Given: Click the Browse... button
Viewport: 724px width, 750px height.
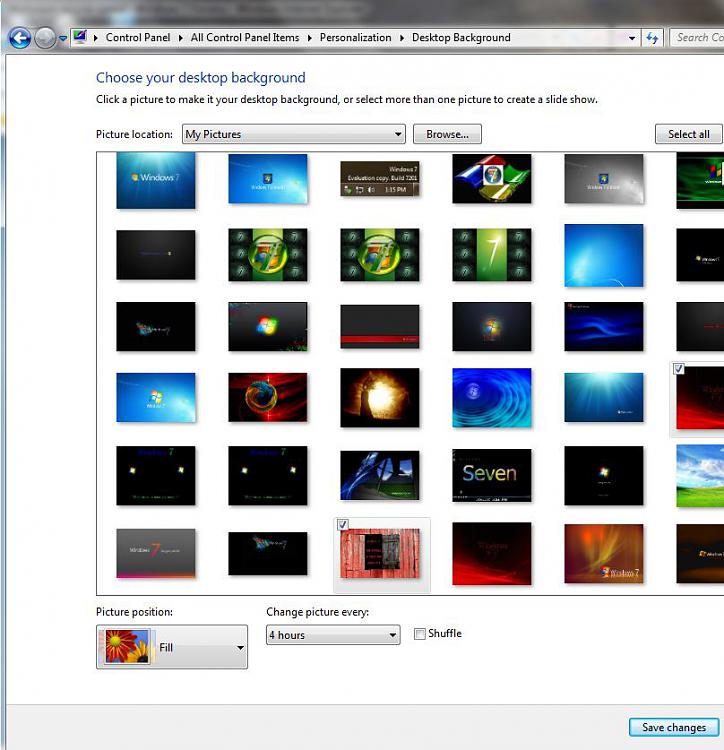Looking at the screenshot, I should 447,134.
